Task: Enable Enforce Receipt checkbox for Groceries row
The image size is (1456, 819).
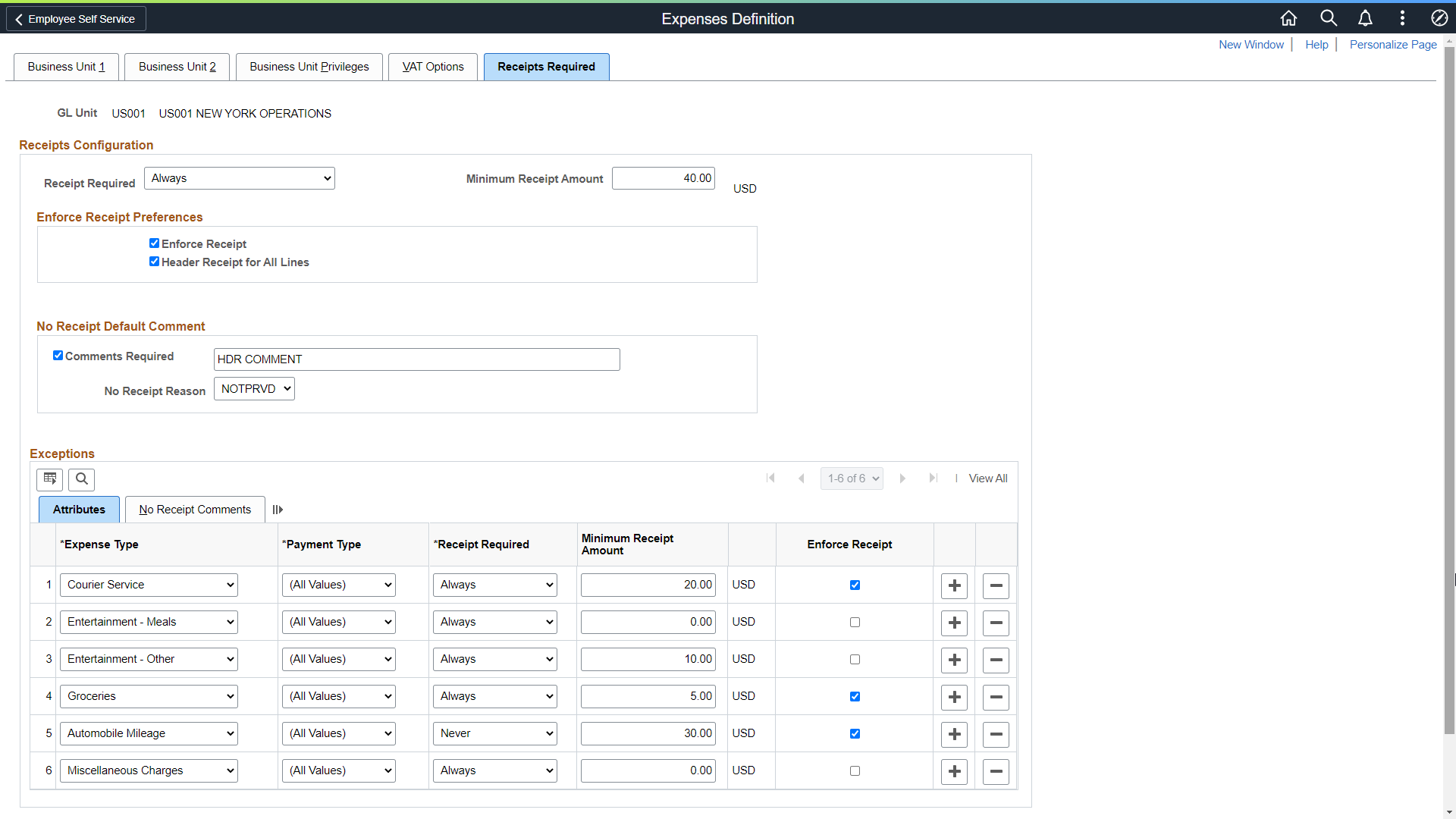Action: pyautogui.click(x=854, y=696)
